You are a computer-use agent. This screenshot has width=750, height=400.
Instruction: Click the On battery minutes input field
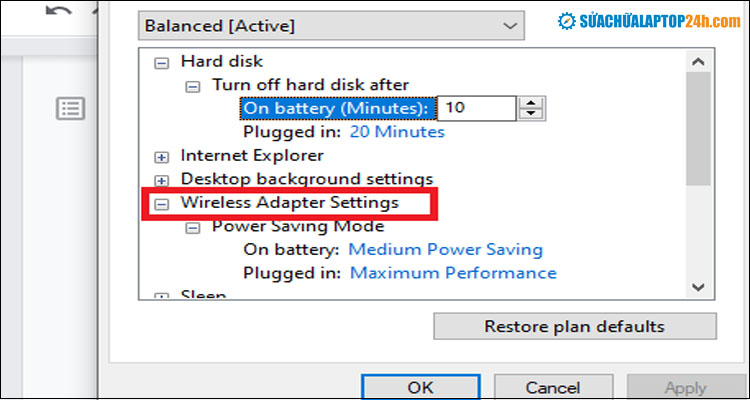[477, 108]
